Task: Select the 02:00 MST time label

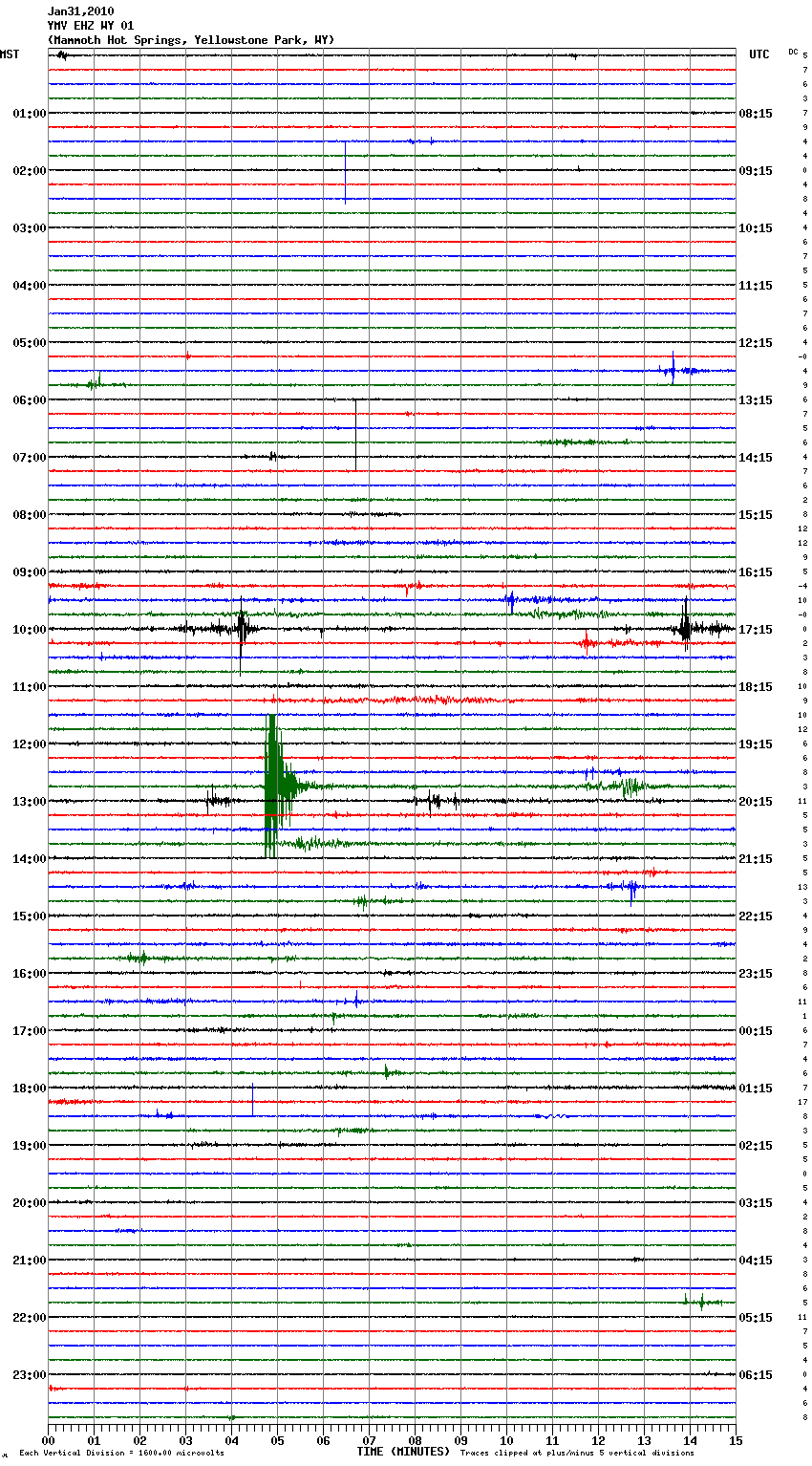Action: click(x=30, y=171)
